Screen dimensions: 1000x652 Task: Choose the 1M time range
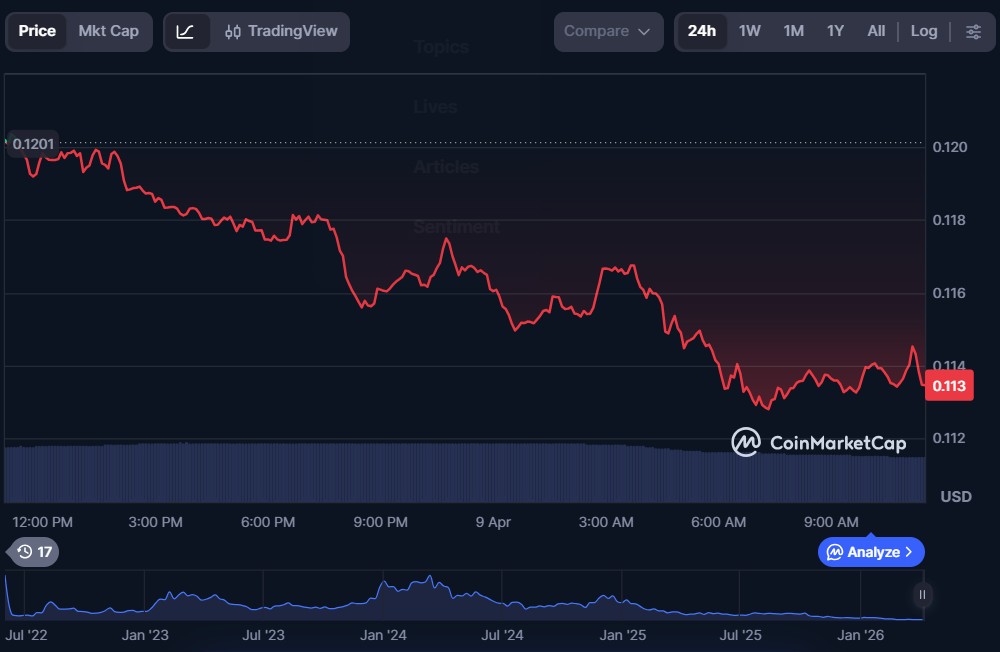coord(793,31)
